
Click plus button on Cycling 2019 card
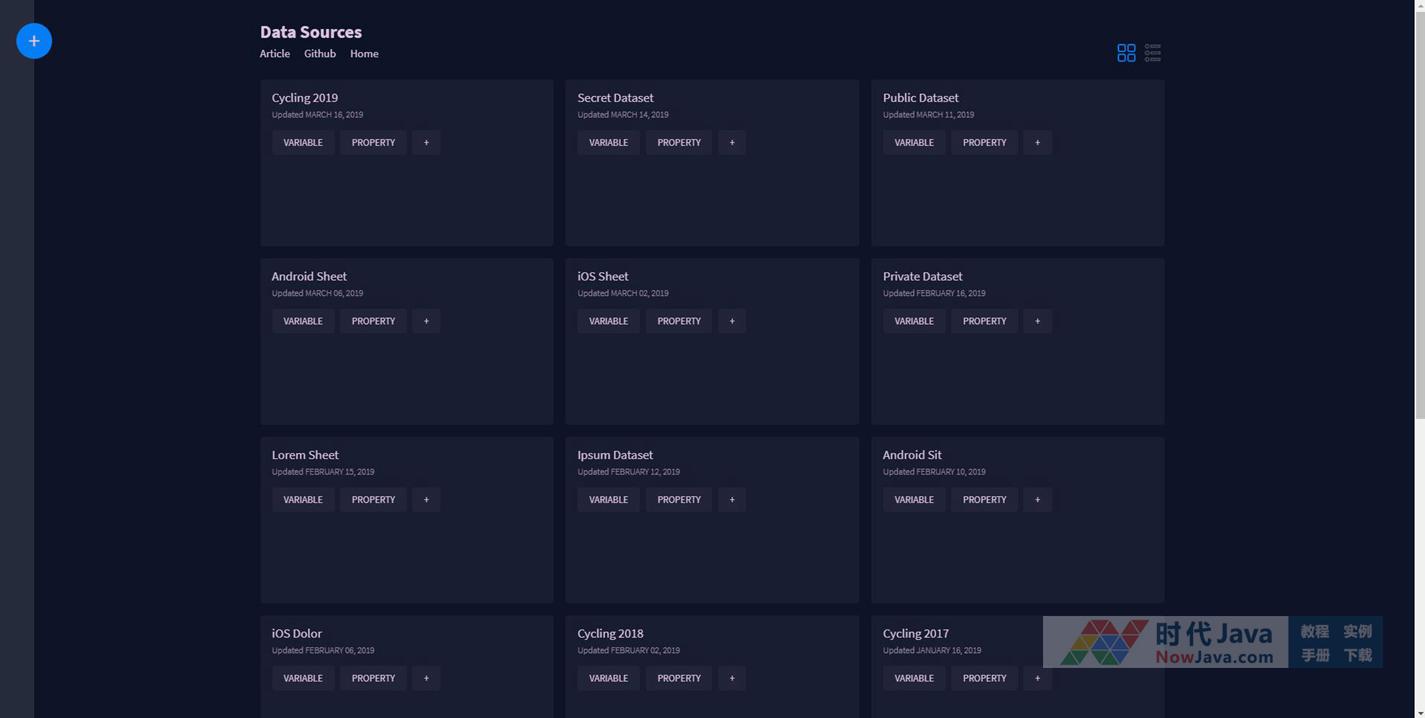[426, 143]
